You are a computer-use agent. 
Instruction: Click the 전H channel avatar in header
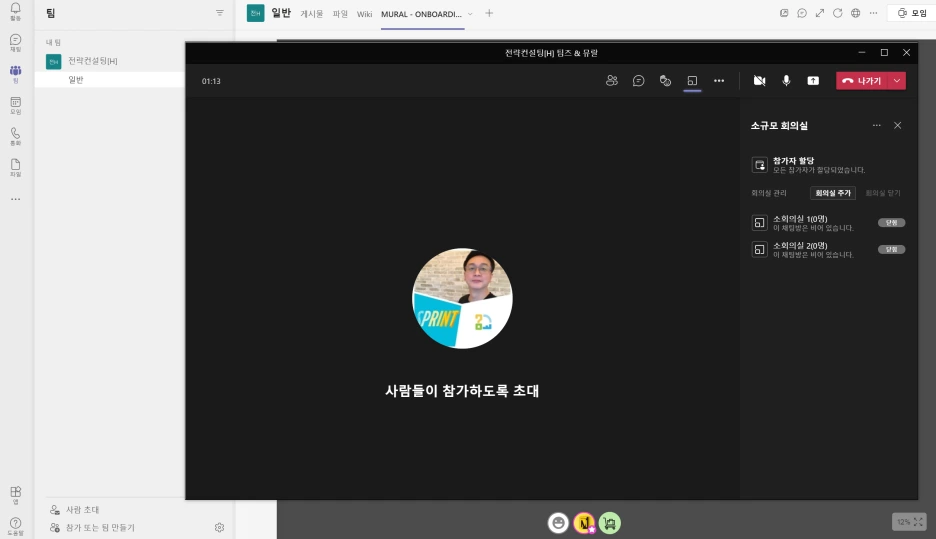point(255,13)
